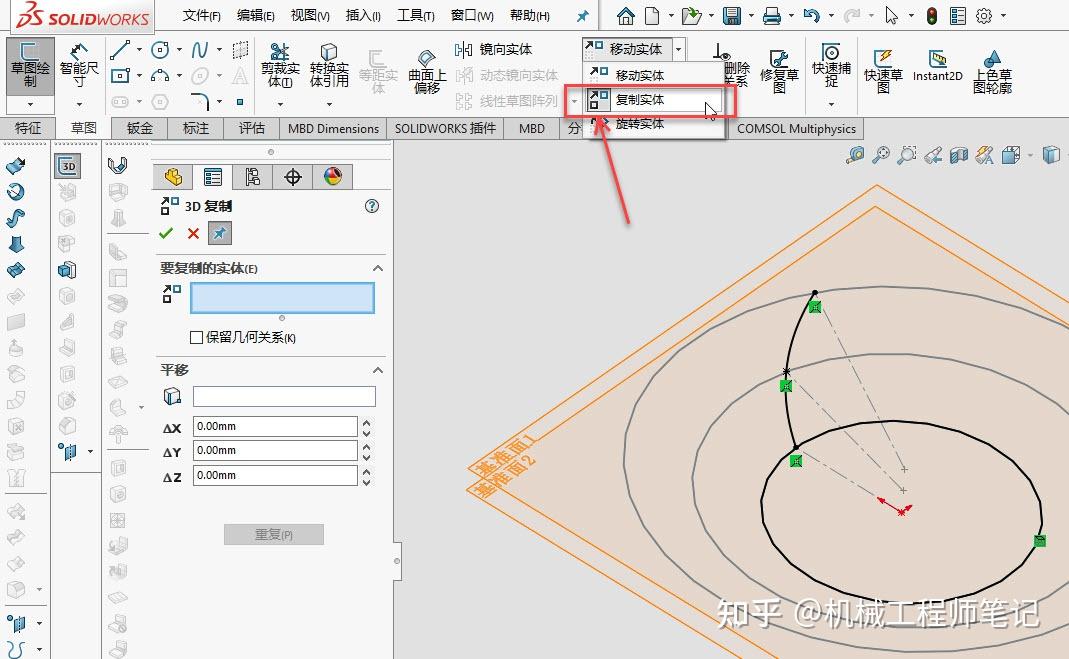This screenshot has width=1069, height=659.
Task: Increase the ΔY value with up stepper
Action: [x=367, y=446]
